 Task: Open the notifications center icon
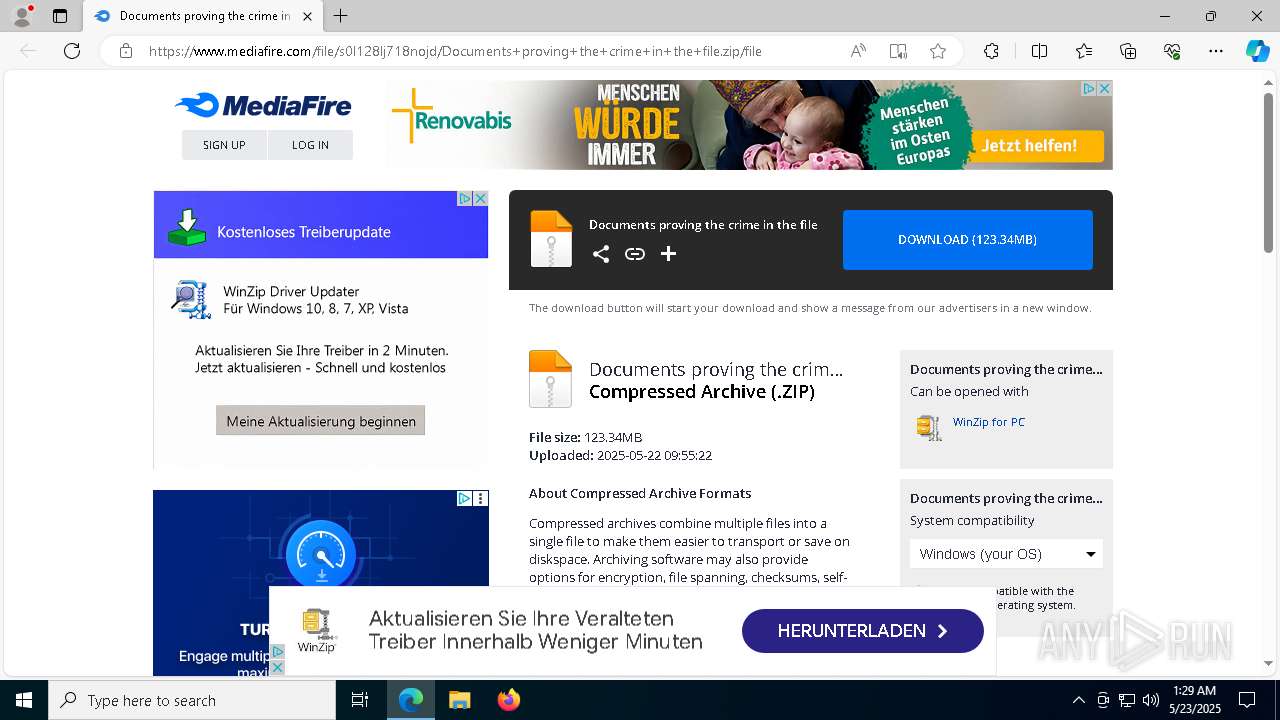pos(1247,700)
